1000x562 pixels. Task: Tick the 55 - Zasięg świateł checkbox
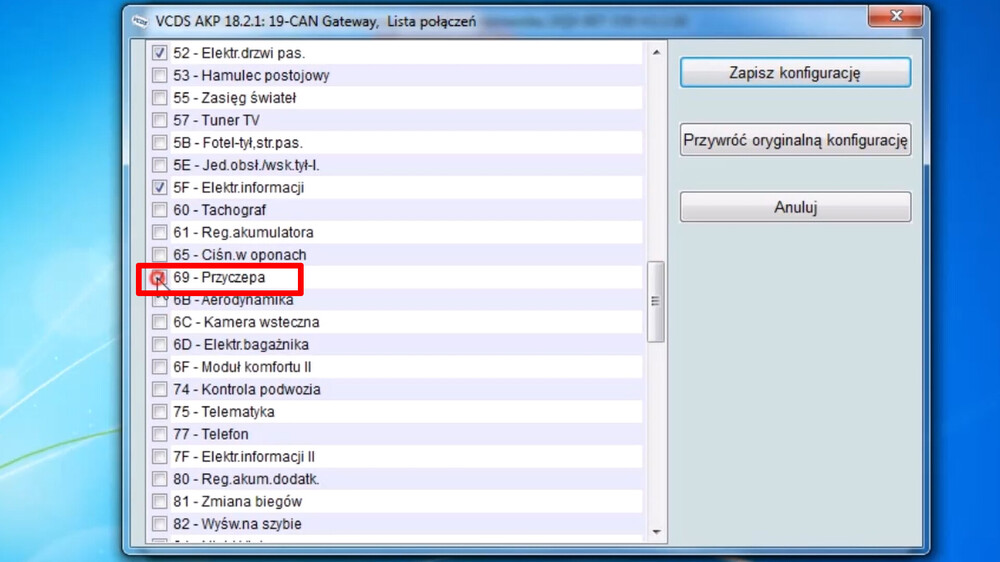(x=159, y=98)
